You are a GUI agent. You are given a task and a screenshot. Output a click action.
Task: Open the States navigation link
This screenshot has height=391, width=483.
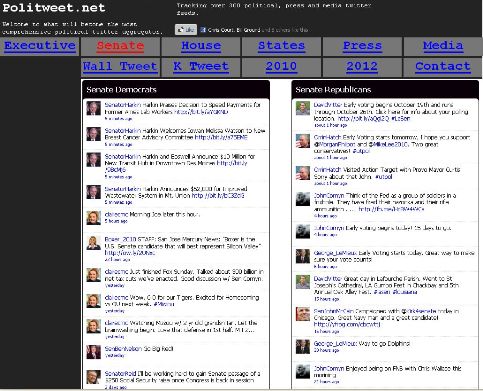[281, 46]
